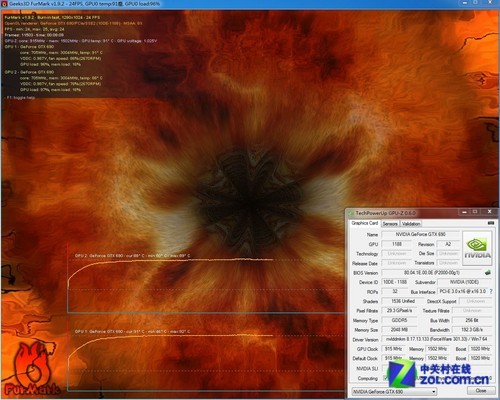Click the GPU-Z screenshot camera icon

[491, 223]
